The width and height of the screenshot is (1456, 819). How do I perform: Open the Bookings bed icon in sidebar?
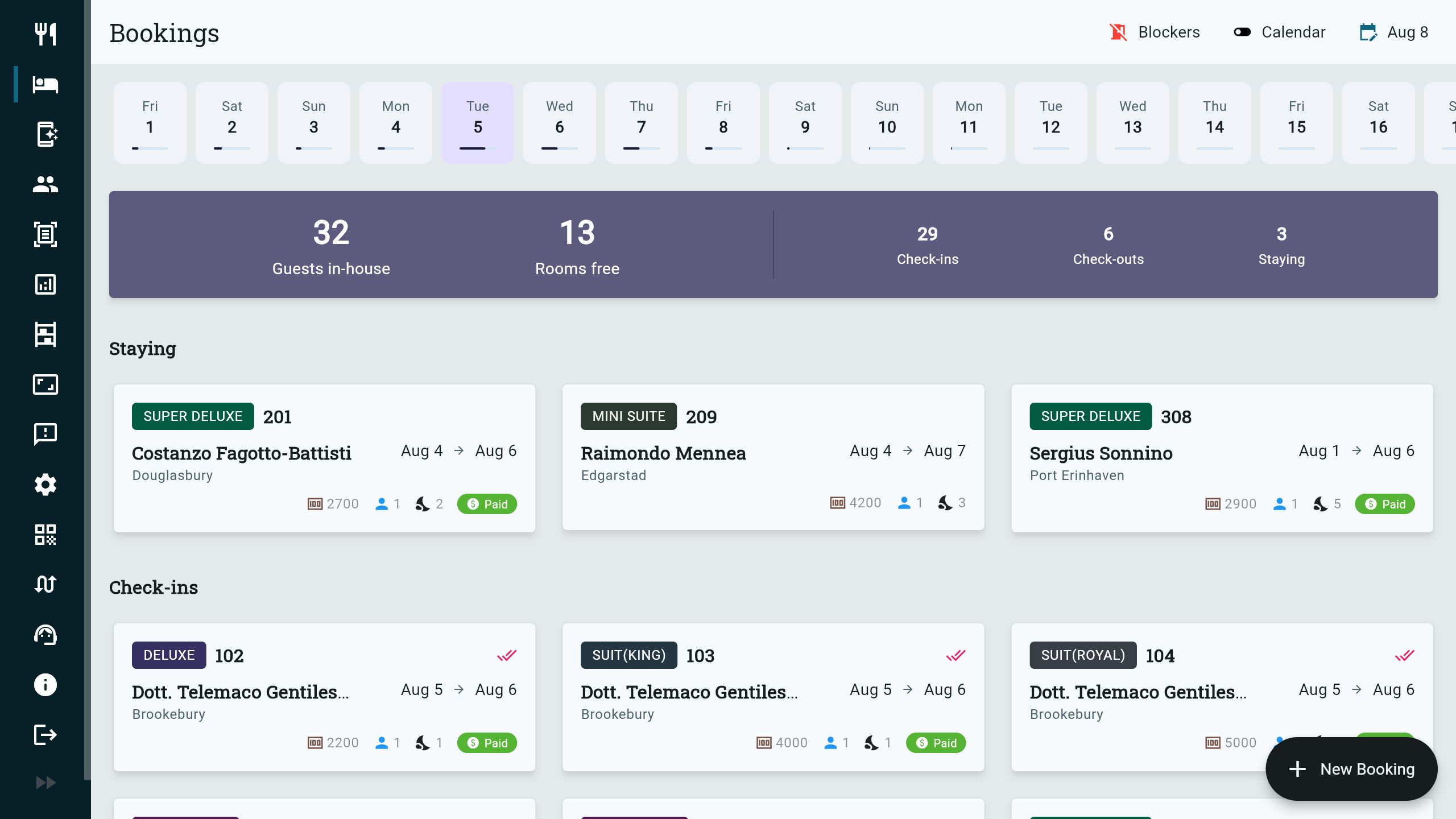tap(45, 84)
